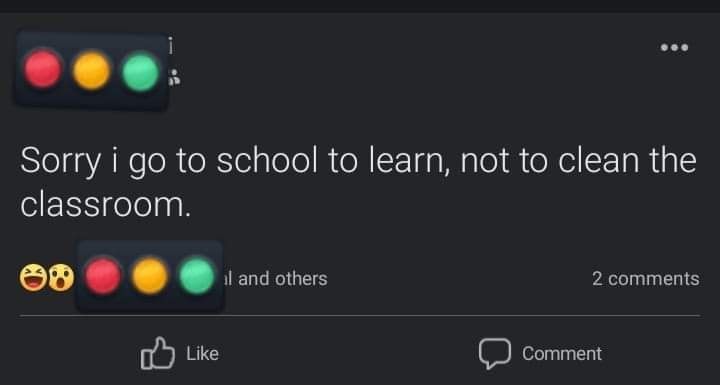Select the surprised Wow reaction emoji
720x385 pixels.
(61, 278)
